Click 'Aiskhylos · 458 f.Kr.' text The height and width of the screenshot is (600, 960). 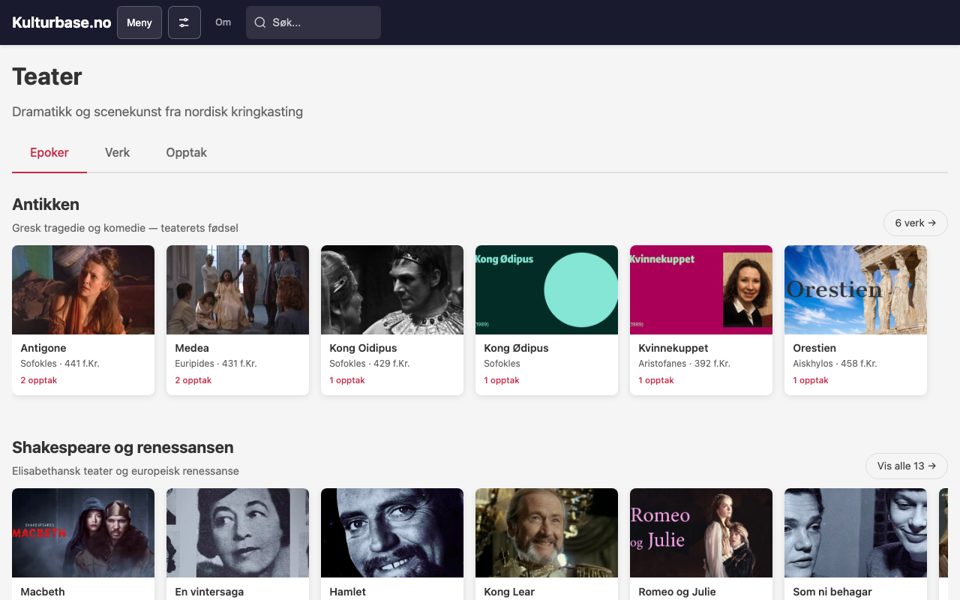(834, 364)
